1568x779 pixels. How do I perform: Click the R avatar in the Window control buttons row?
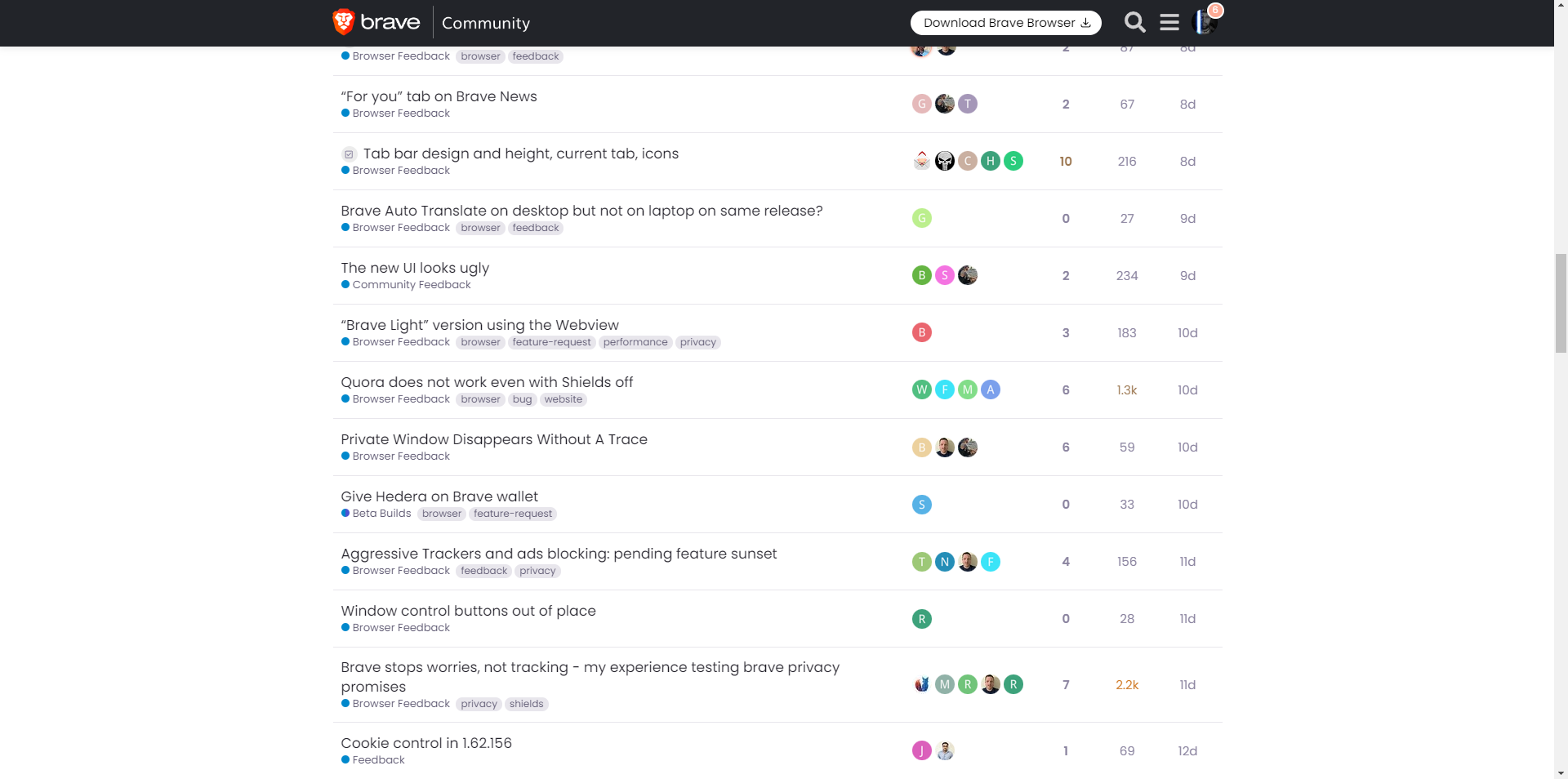921,619
